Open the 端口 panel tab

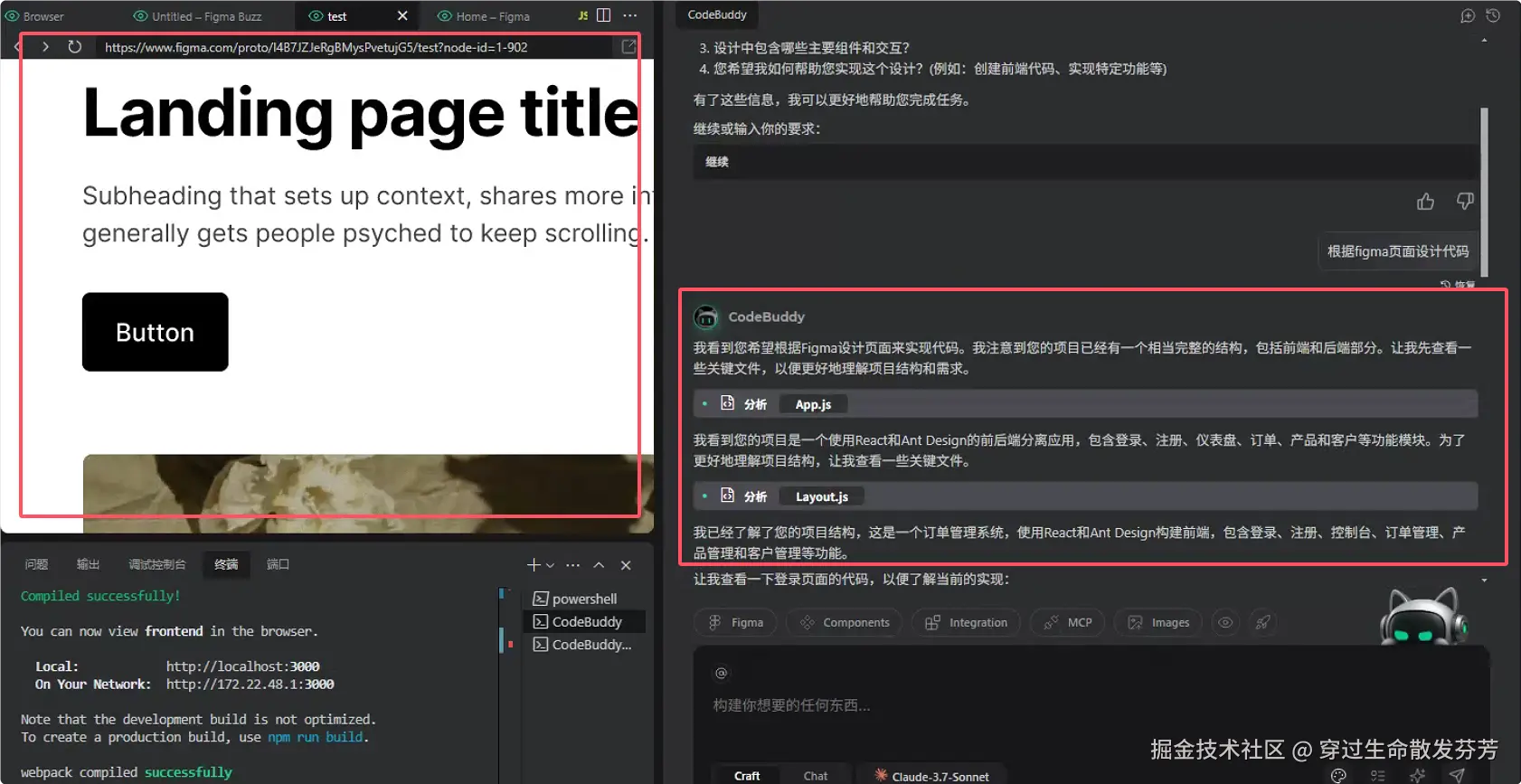pos(278,564)
